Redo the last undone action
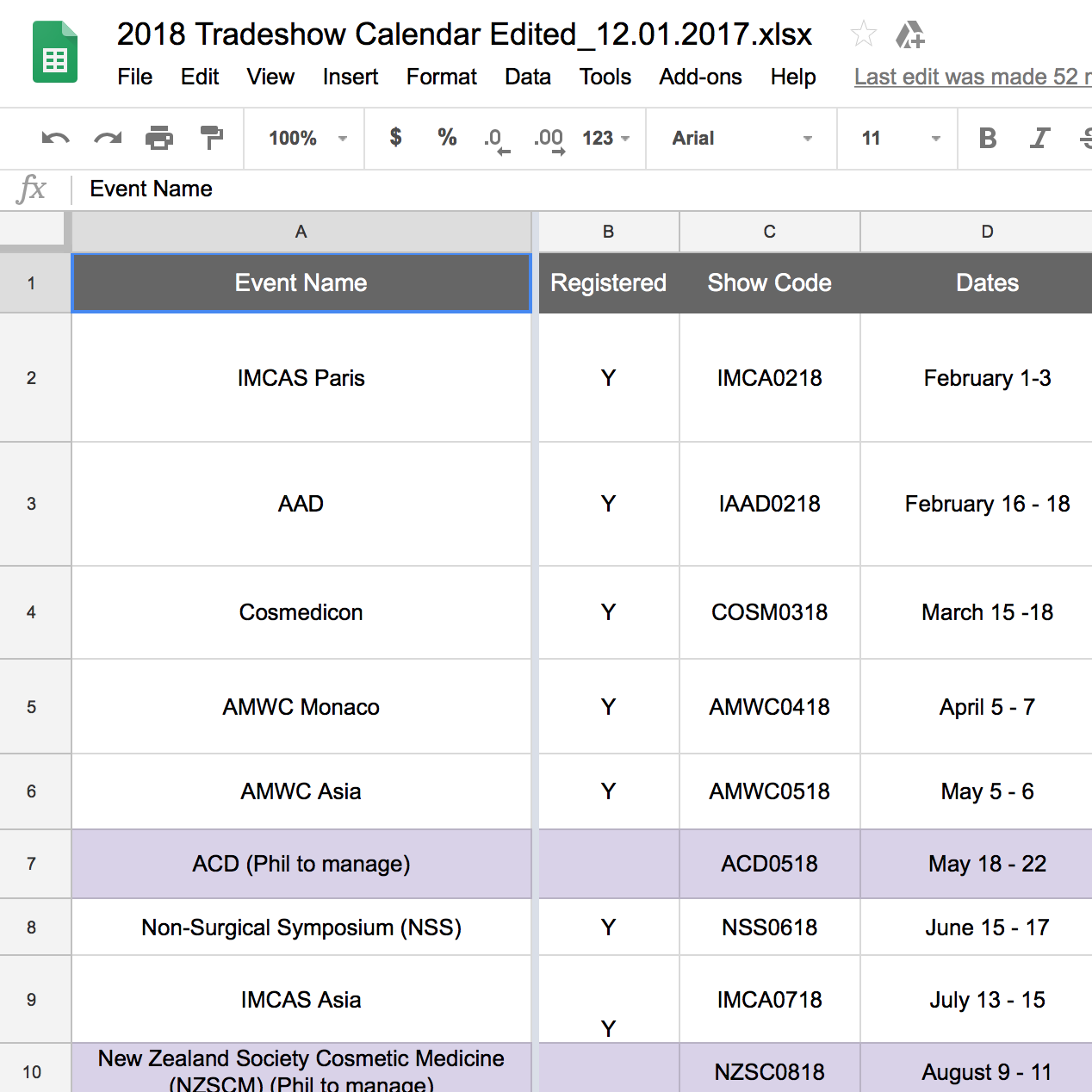Screen dimensions: 1092x1092 tap(108, 138)
